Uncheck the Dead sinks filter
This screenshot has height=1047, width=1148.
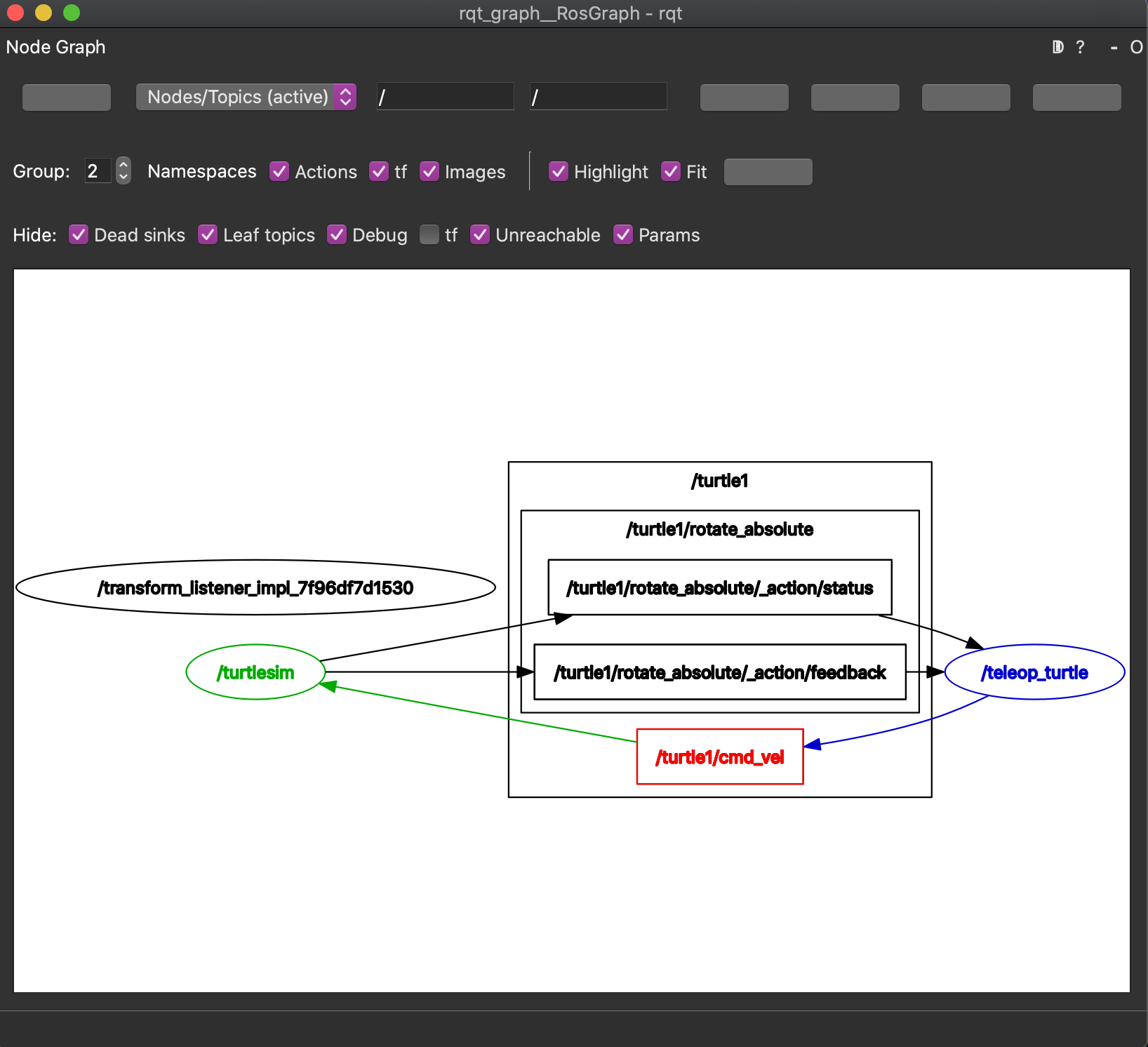click(x=78, y=235)
